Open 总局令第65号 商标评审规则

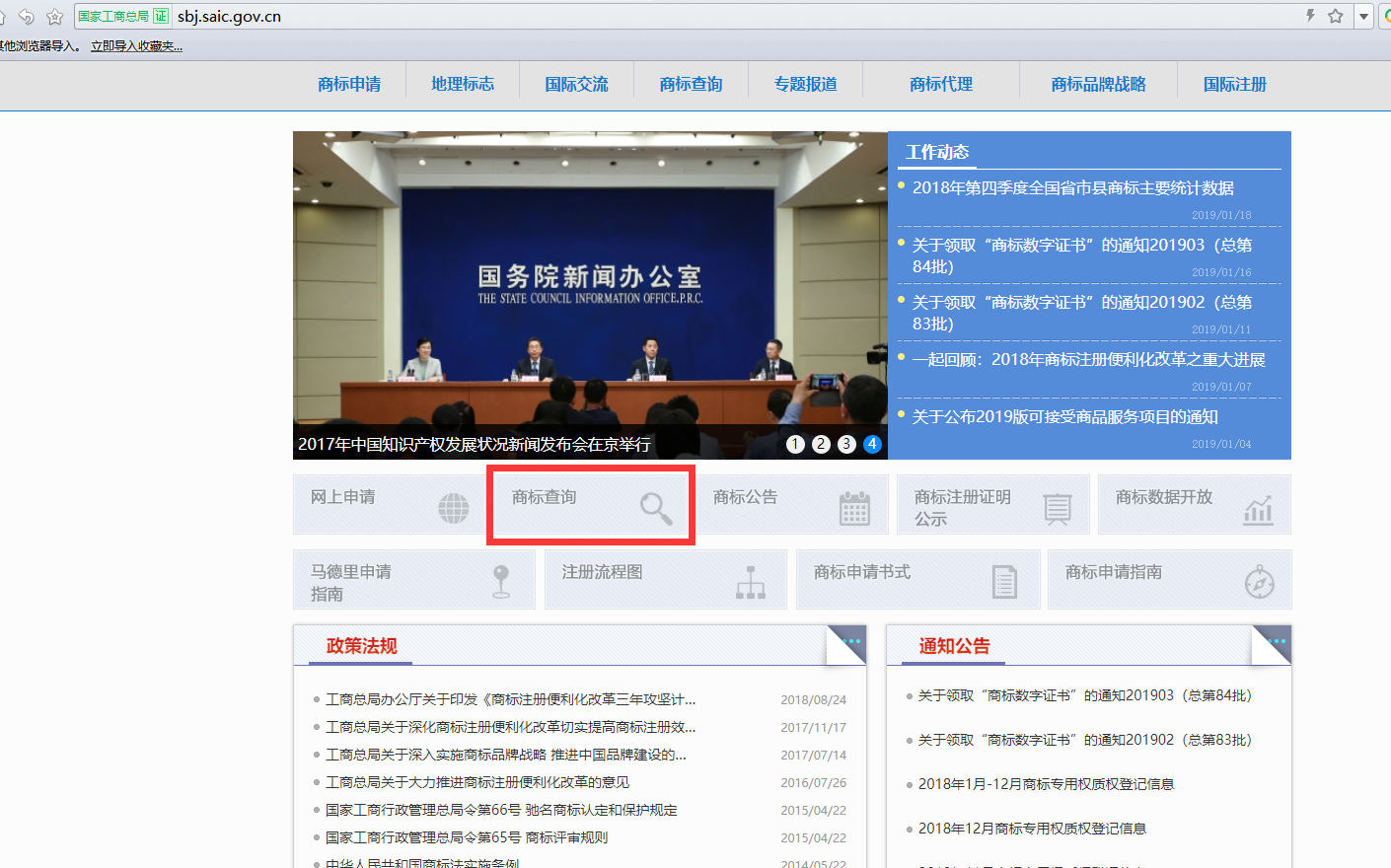coord(467,837)
